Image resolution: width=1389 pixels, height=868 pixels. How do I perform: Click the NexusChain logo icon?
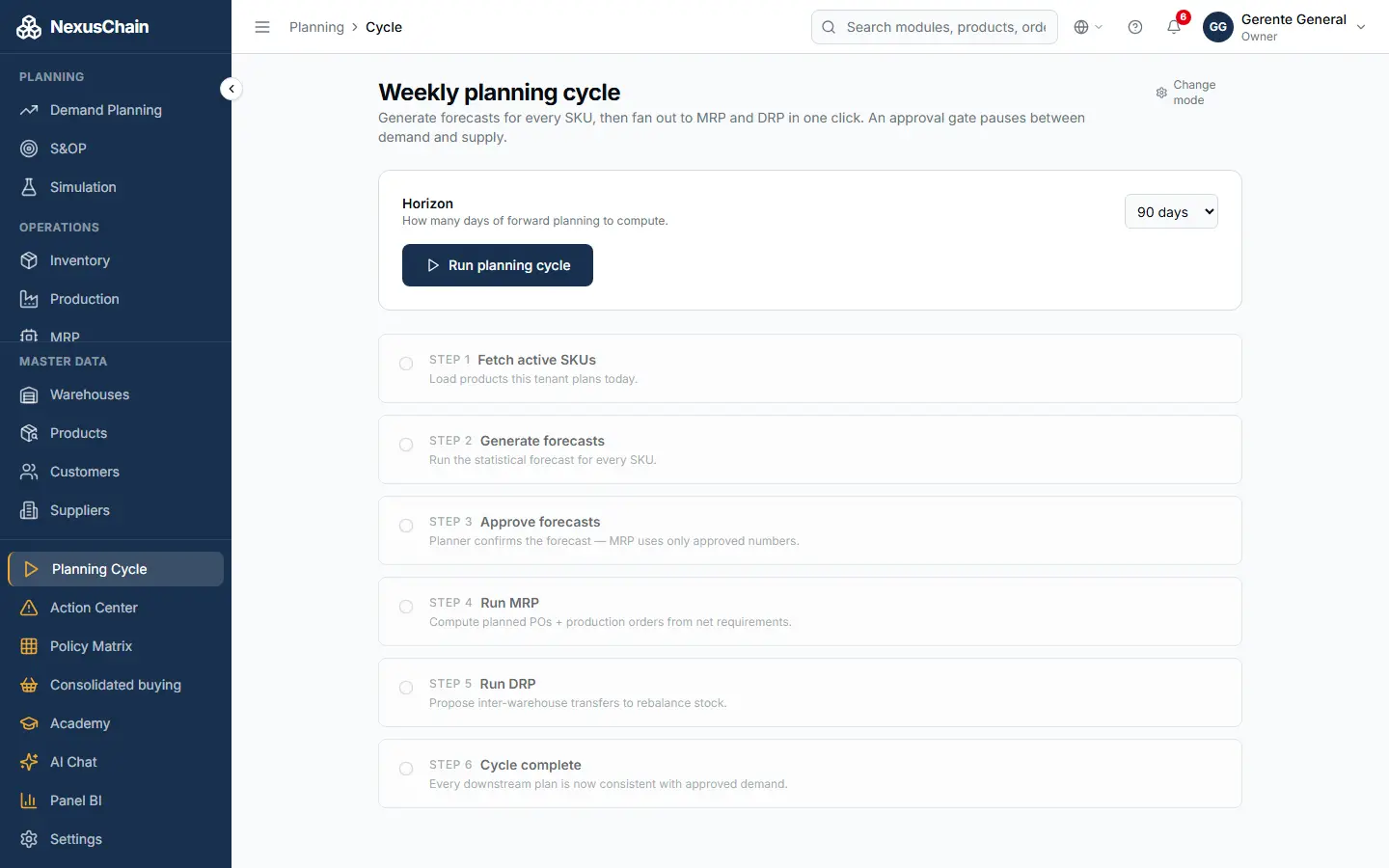pyautogui.click(x=29, y=27)
